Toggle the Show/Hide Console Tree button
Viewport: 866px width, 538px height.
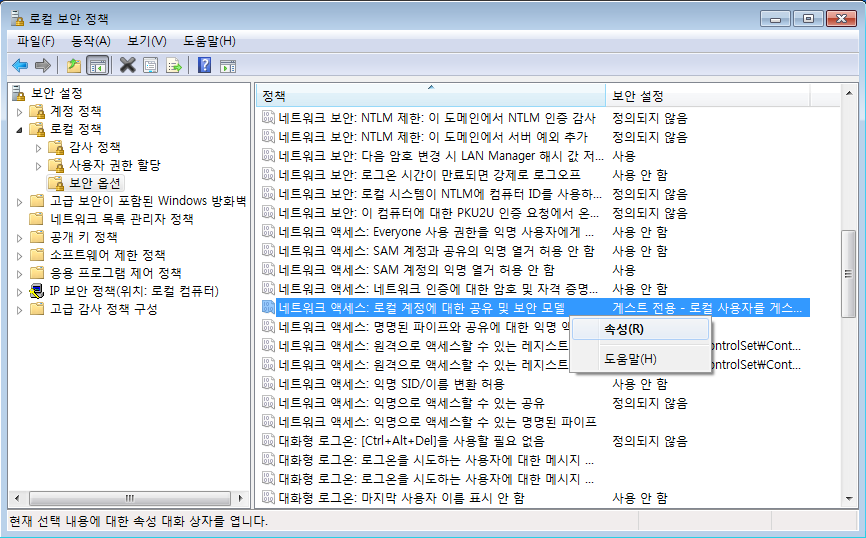(97, 65)
